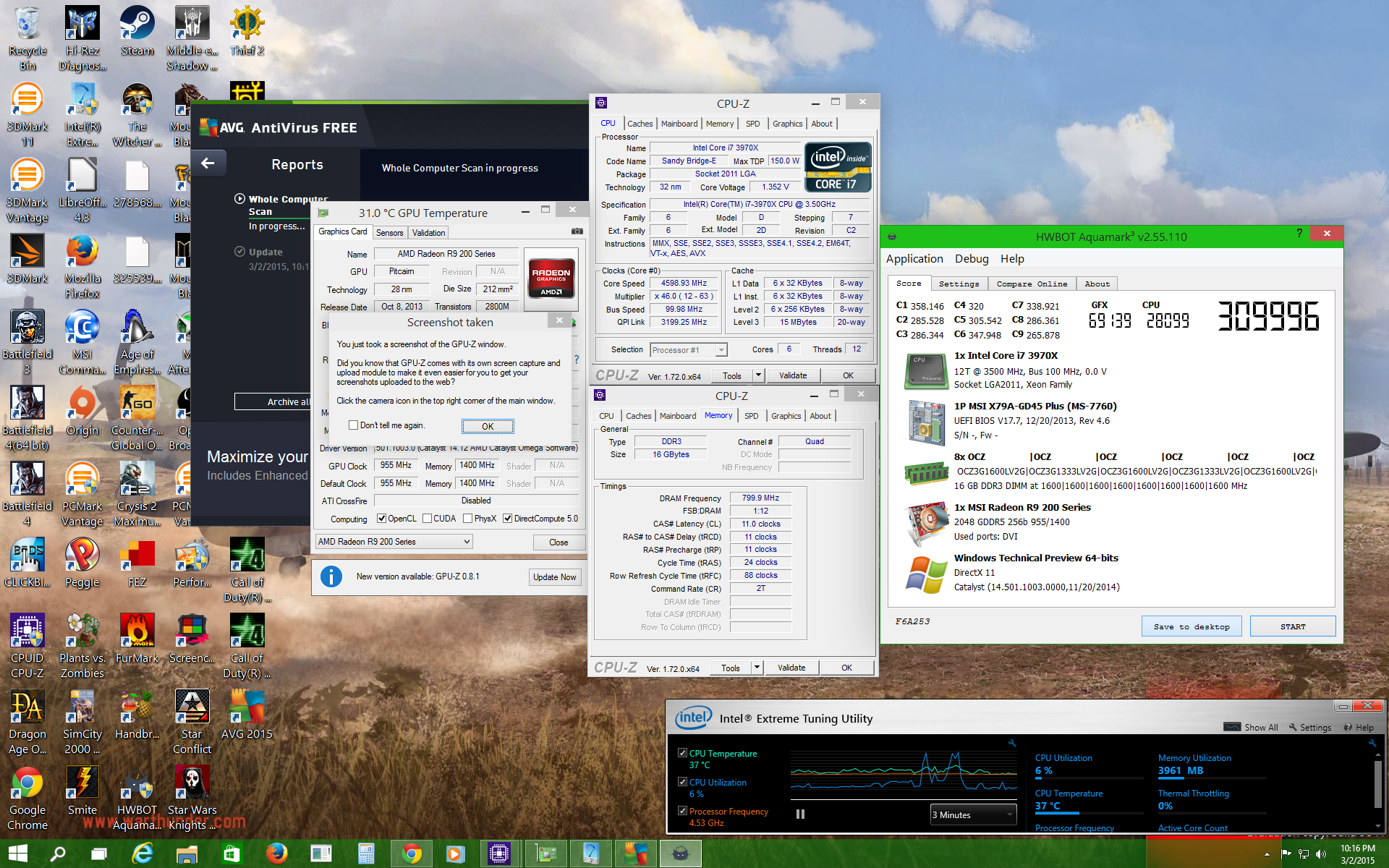Open the Validation tab in GPU-Z
This screenshot has width=1389, height=868.
click(x=428, y=233)
